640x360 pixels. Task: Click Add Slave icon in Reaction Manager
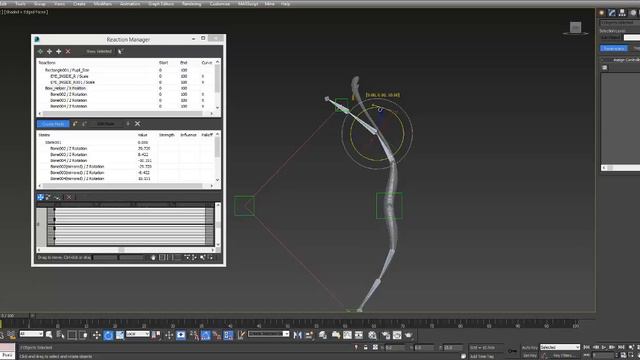[x=49, y=51]
